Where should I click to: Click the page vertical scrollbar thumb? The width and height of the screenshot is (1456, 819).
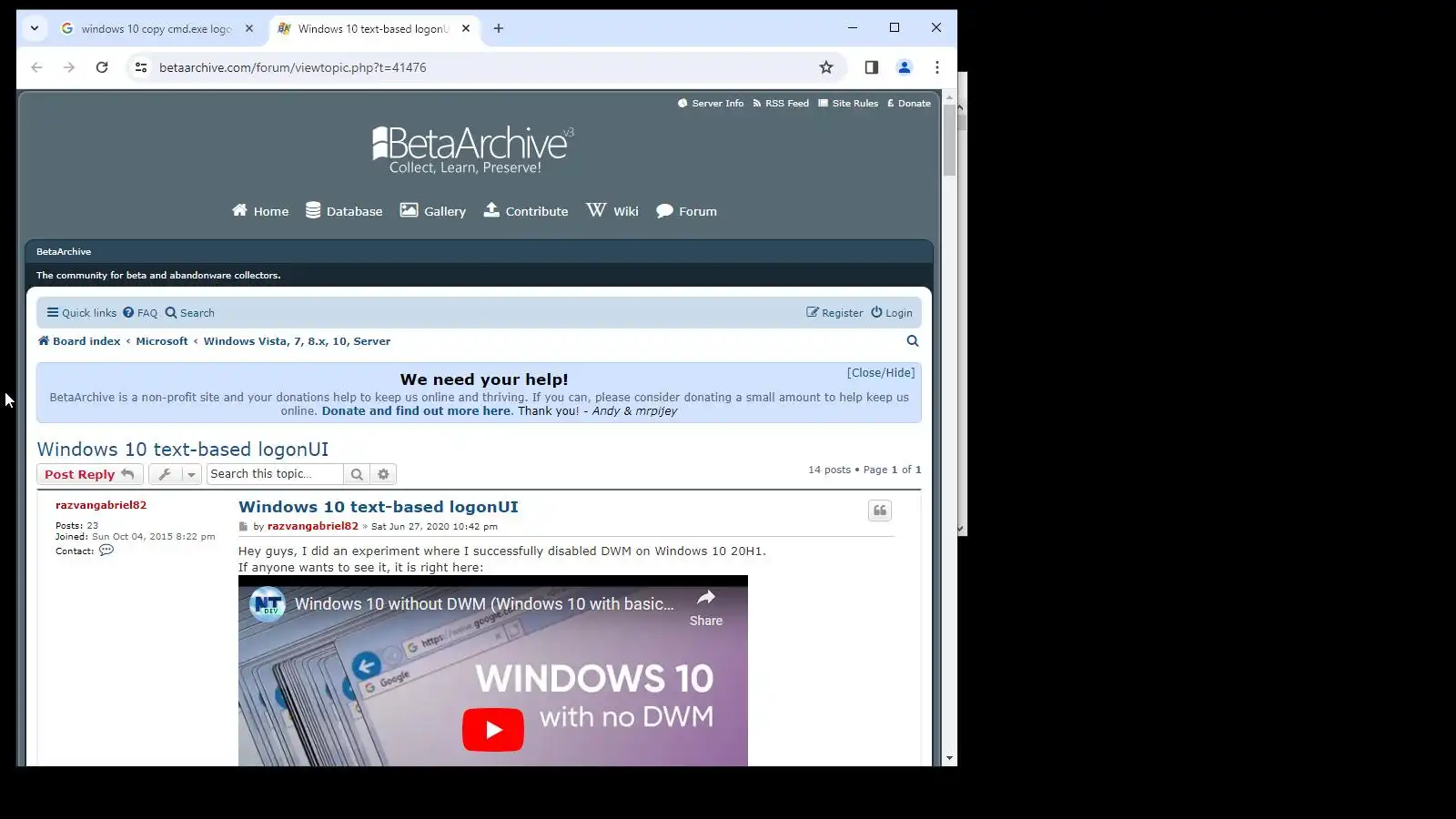point(950,140)
